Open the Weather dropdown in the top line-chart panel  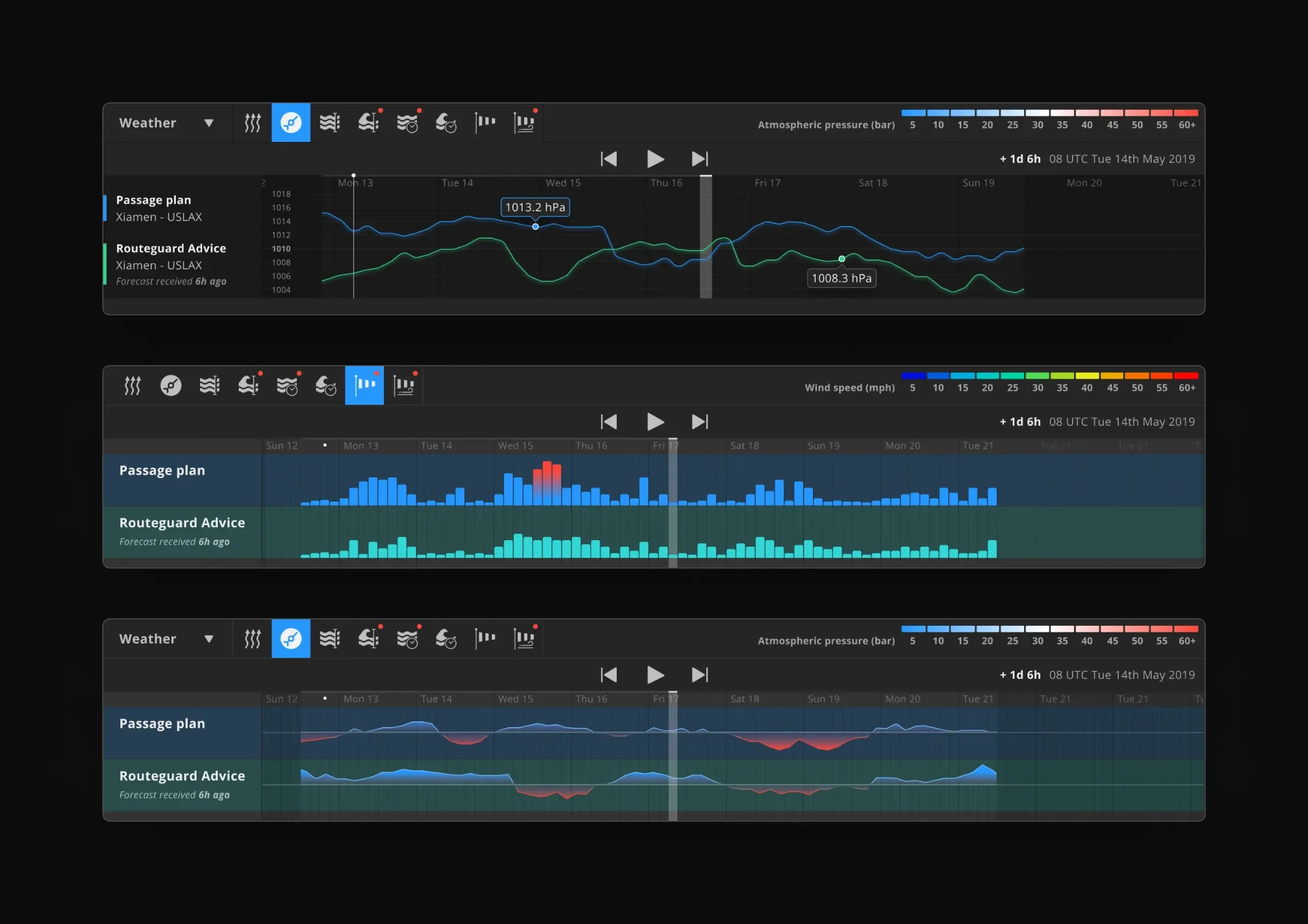pyautogui.click(x=167, y=123)
